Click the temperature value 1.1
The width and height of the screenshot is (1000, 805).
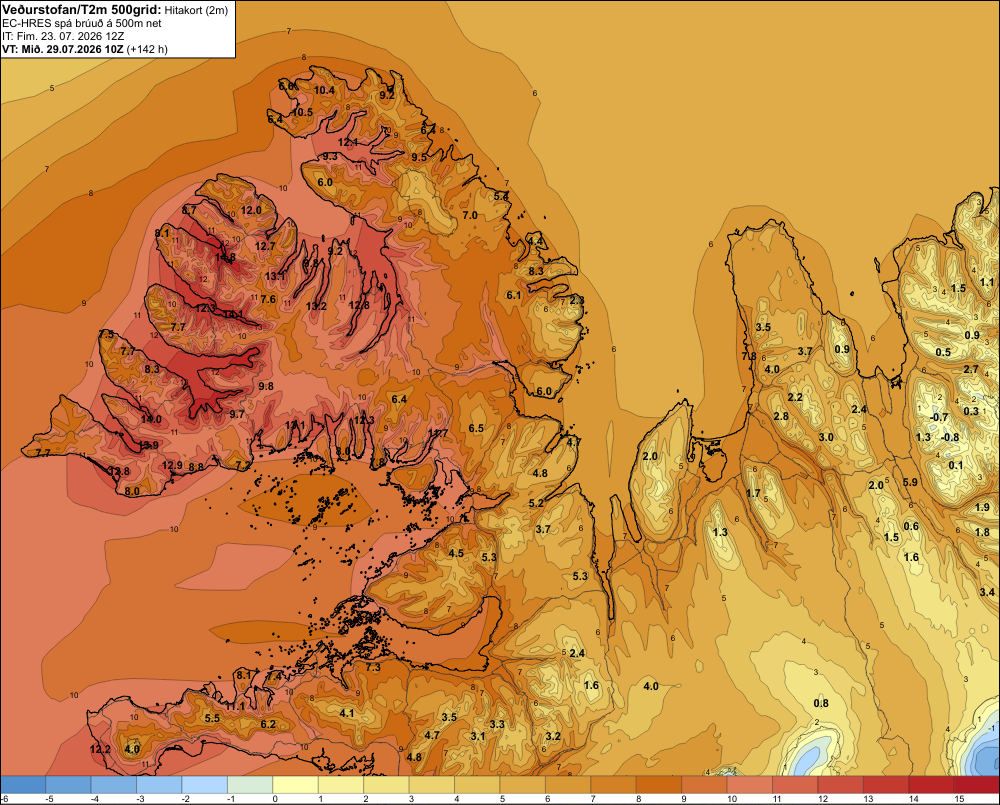(x=987, y=282)
